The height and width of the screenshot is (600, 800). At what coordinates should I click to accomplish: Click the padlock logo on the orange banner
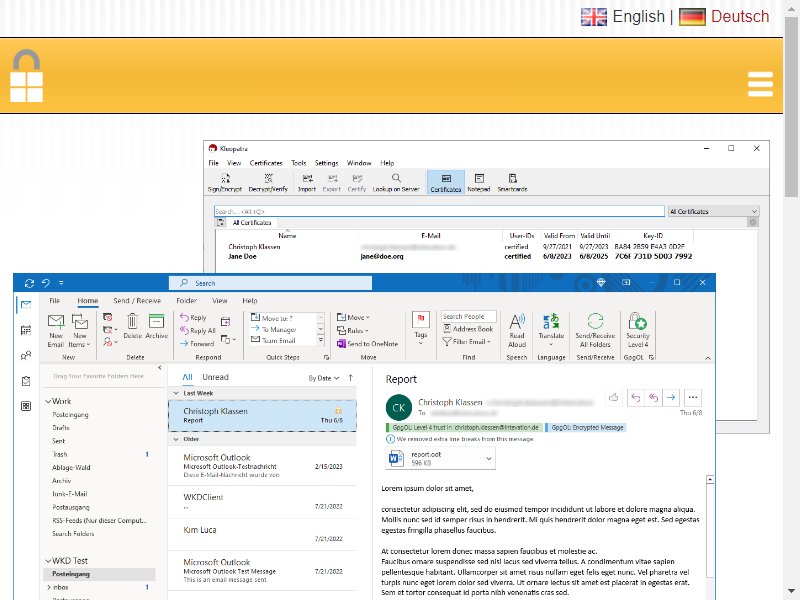[x=27, y=76]
